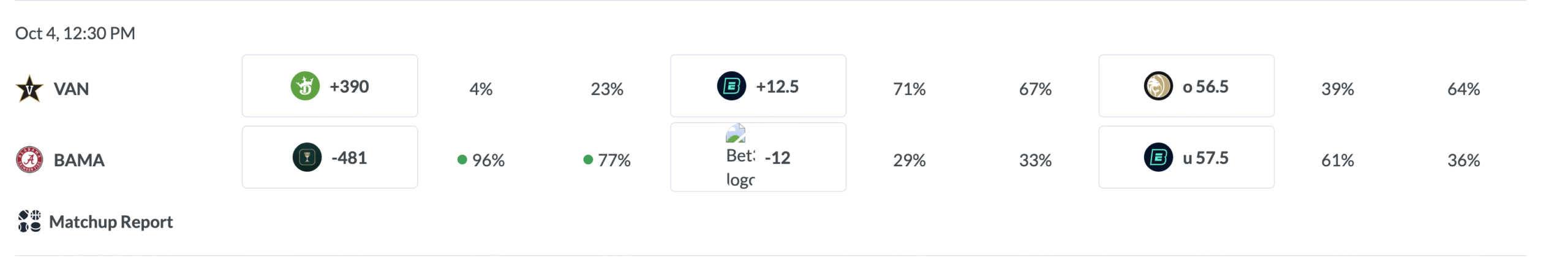The image size is (1568, 257).
Task: Select the BAMA -481 moneyline box
Action: 330,157
